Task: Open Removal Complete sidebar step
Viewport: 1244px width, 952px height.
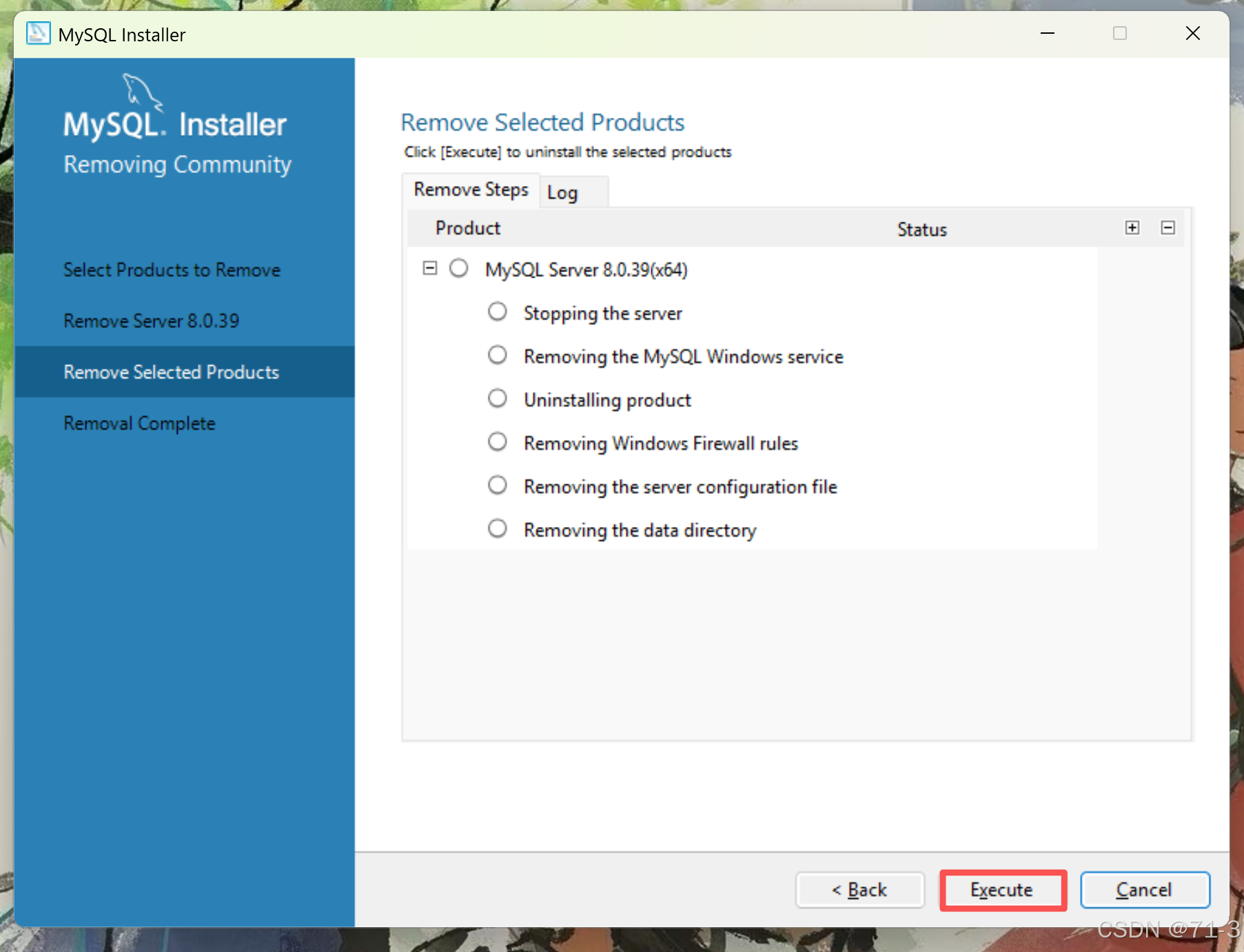Action: (x=139, y=424)
